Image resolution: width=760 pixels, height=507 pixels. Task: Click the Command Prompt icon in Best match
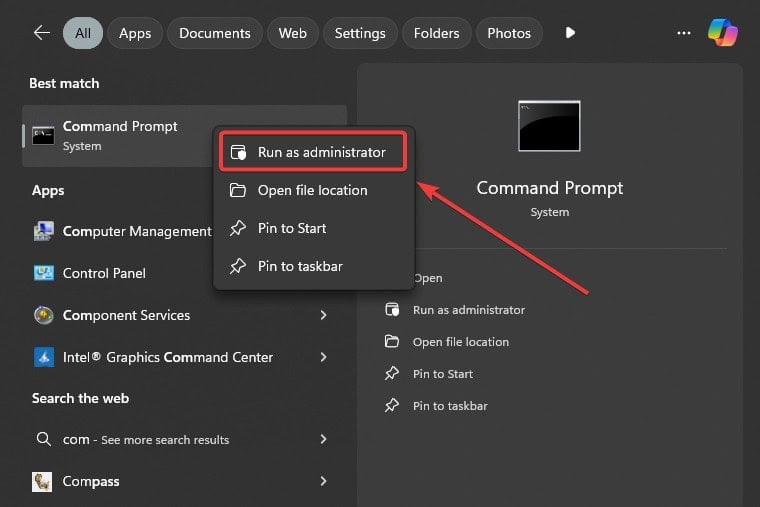coord(43,136)
